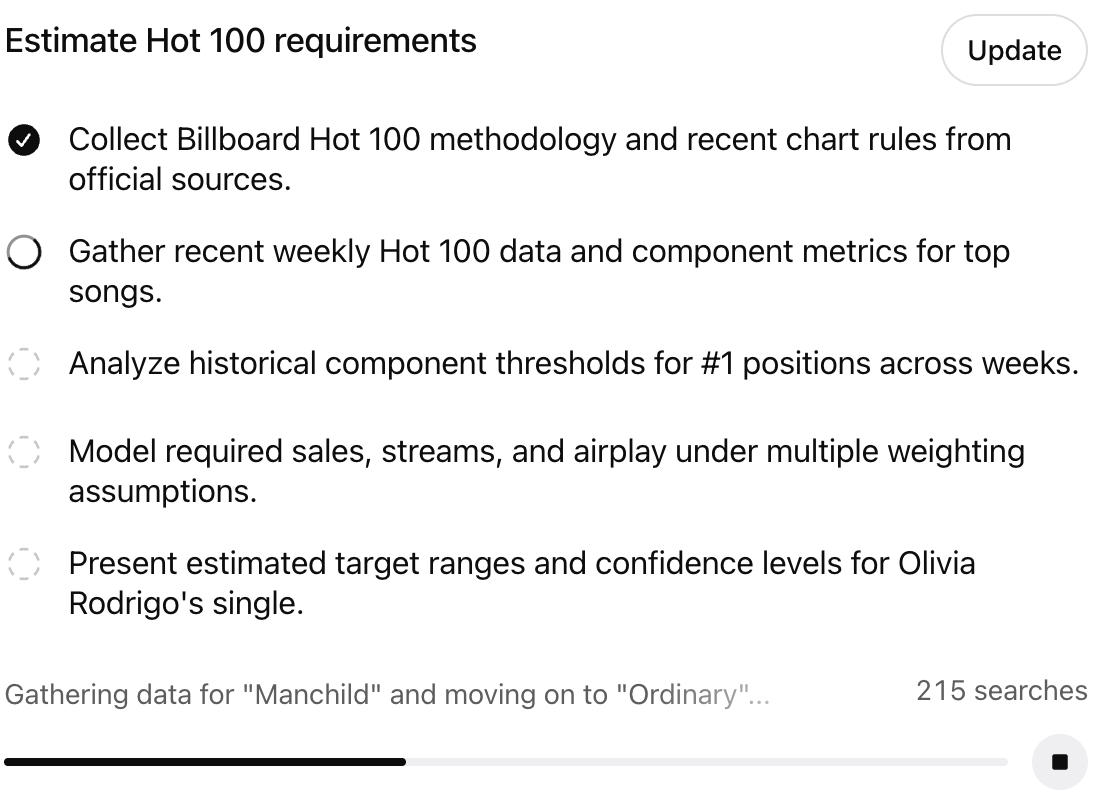Click the dashed circle beside Present estimated target ranges
The height and width of the screenshot is (790, 1106).
click(24, 564)
